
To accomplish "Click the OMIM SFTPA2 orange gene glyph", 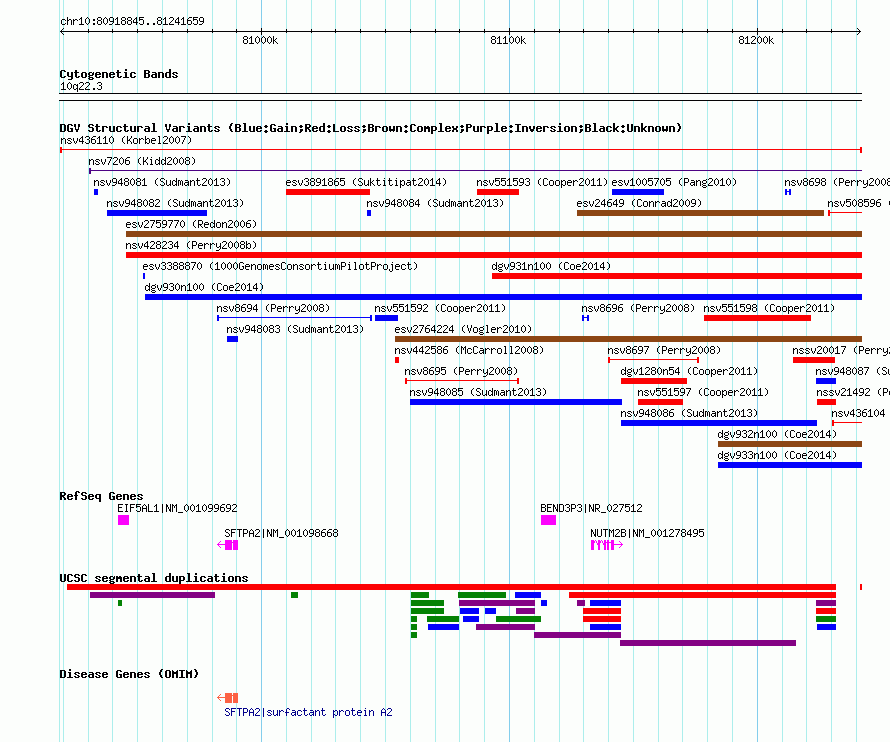I will click(228, 698).
